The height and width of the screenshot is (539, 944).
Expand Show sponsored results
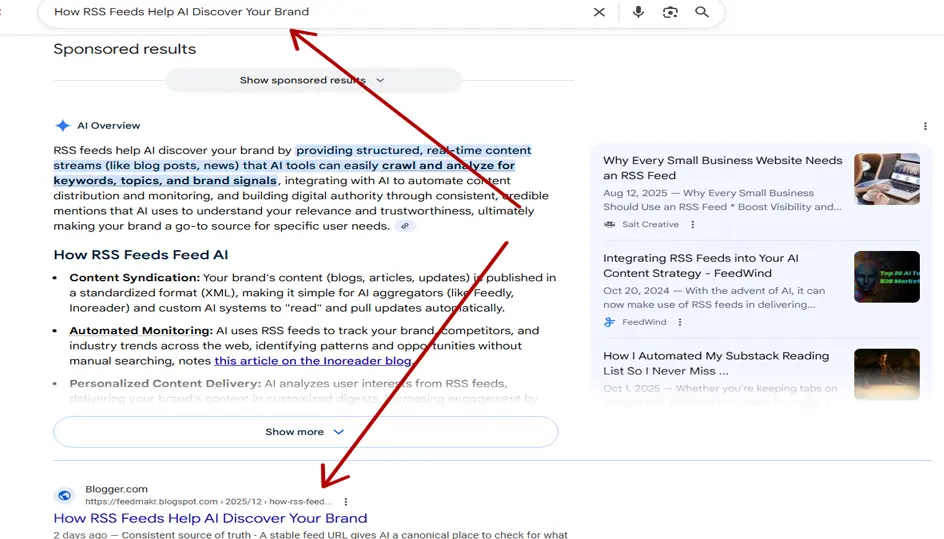(x=312, y=80)
